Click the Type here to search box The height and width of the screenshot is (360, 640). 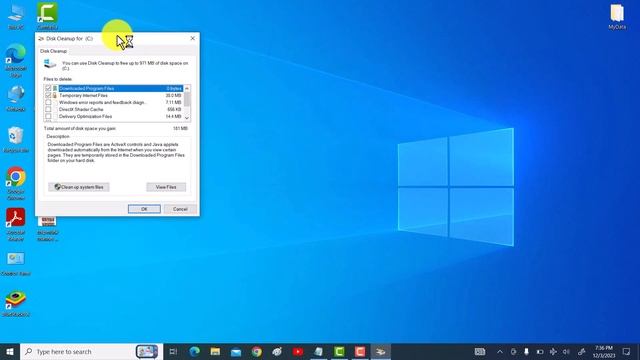click(x=91, y=351)
